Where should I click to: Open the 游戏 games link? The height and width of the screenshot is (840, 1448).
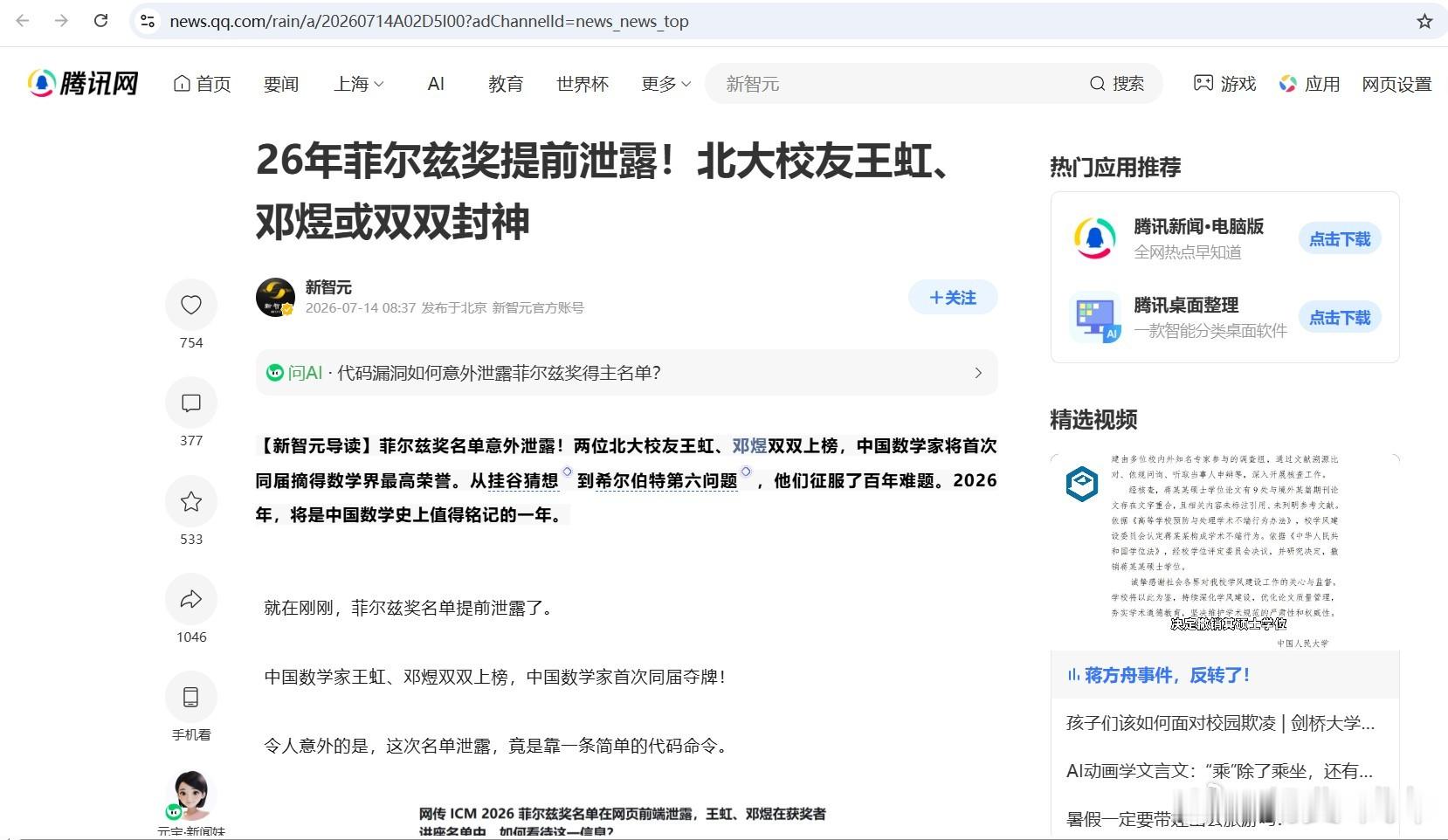[1224, 84]
